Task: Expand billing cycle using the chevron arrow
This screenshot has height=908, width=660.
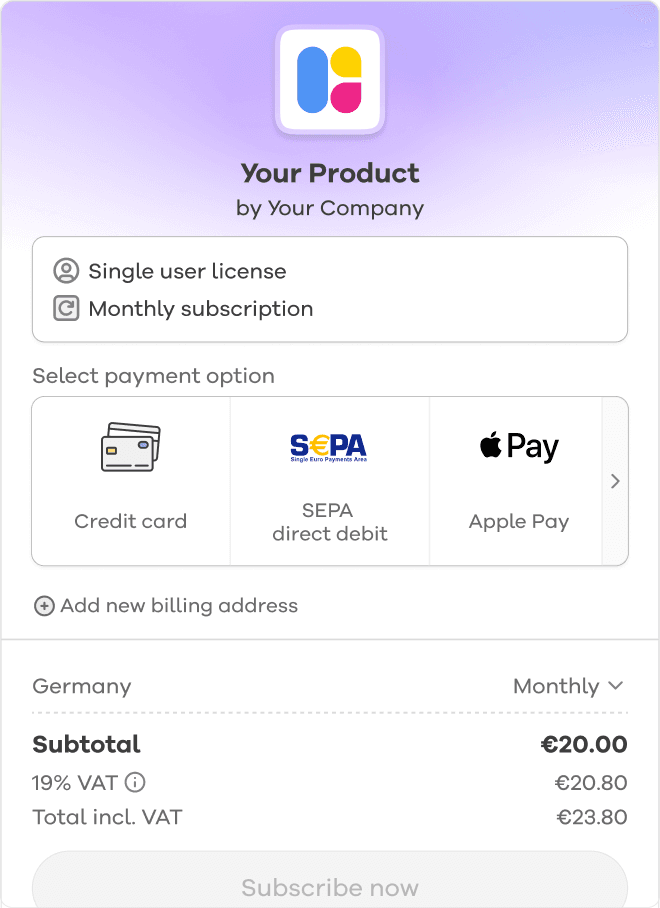Action: [x=616, y=686]
